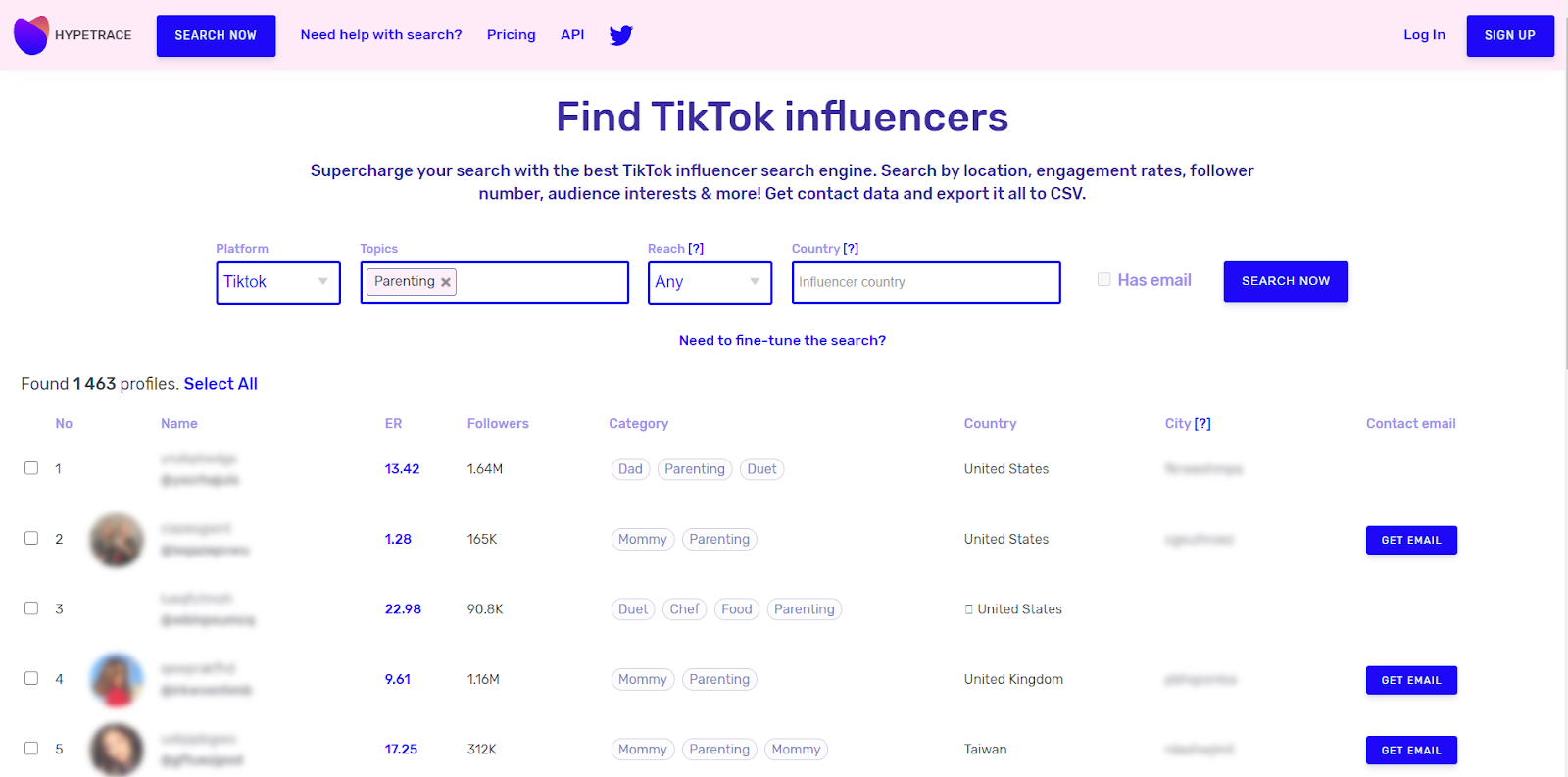The width and height of the screenshot is (1568, 777).
Task: Click the Followers column header
Action: [498, 424]
